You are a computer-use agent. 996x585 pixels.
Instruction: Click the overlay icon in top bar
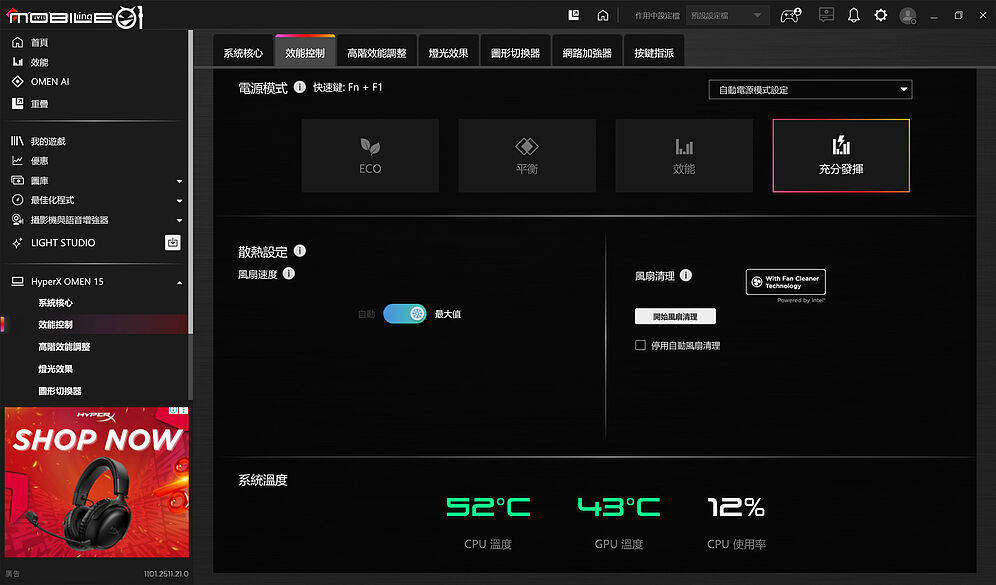574,15
